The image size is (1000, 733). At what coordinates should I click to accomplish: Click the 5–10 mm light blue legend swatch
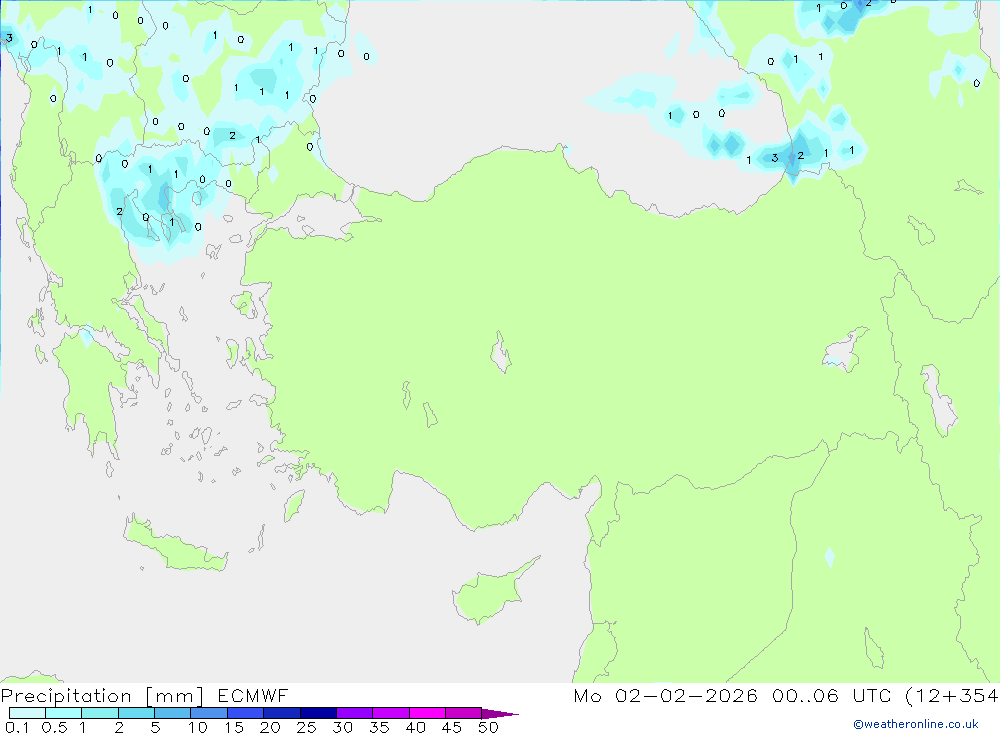pos(172,713)
